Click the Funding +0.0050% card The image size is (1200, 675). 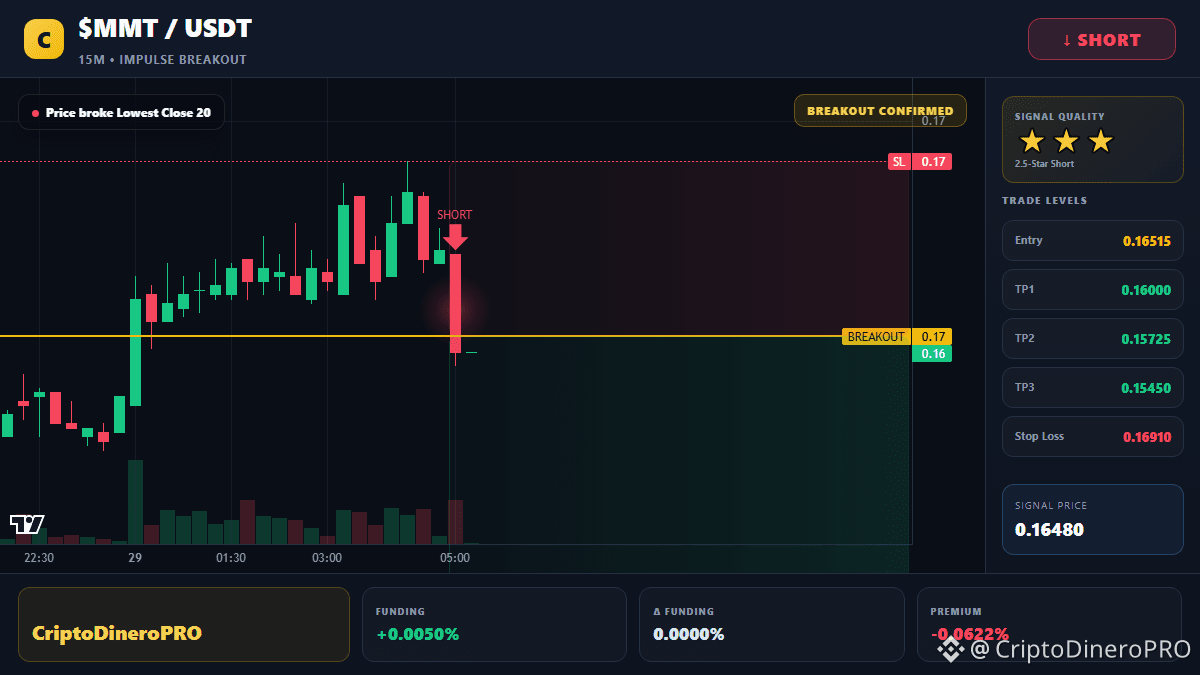click(494, 624)
